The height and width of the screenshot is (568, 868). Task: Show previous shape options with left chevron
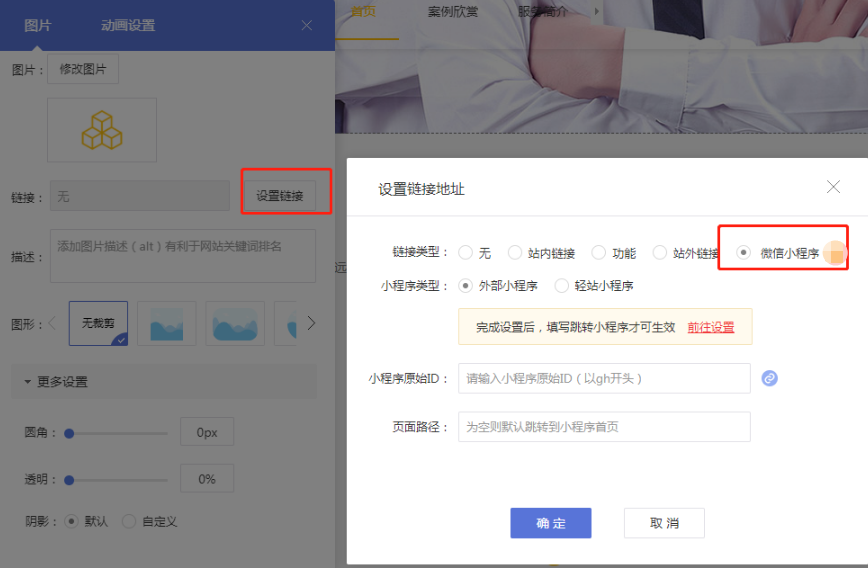52,323
